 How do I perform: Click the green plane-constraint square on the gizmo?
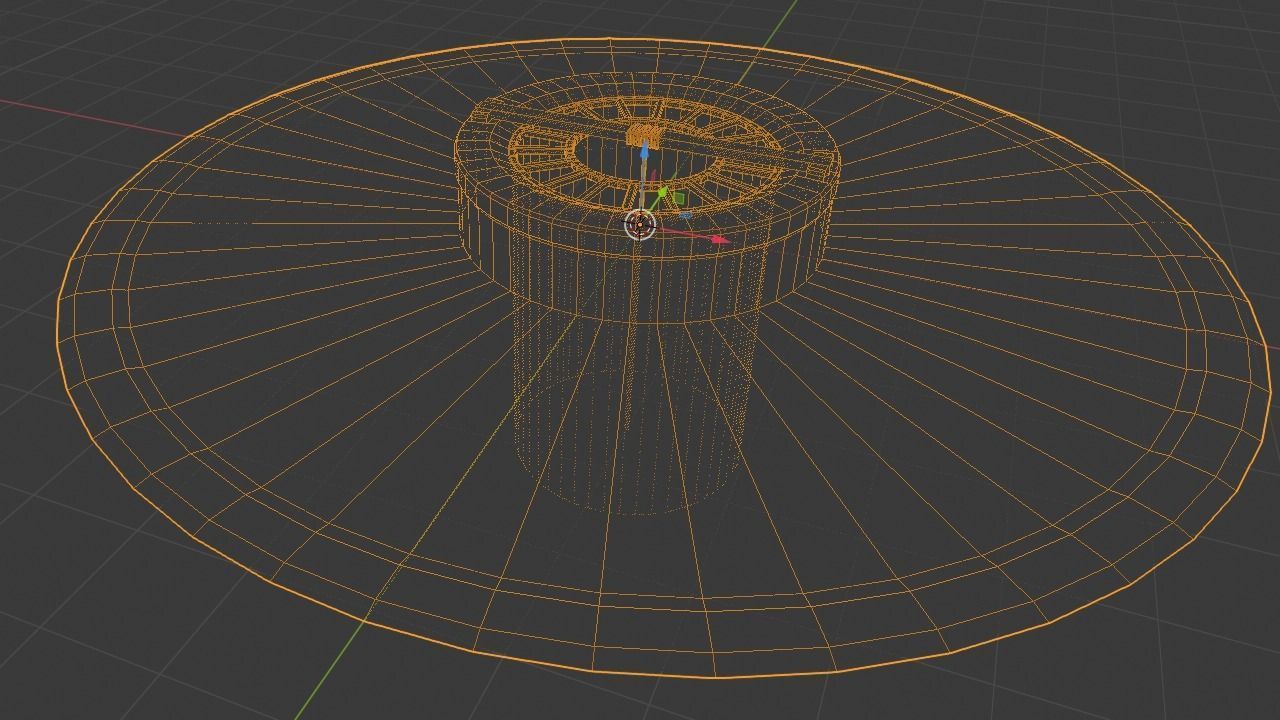click(x=679, y=198)
